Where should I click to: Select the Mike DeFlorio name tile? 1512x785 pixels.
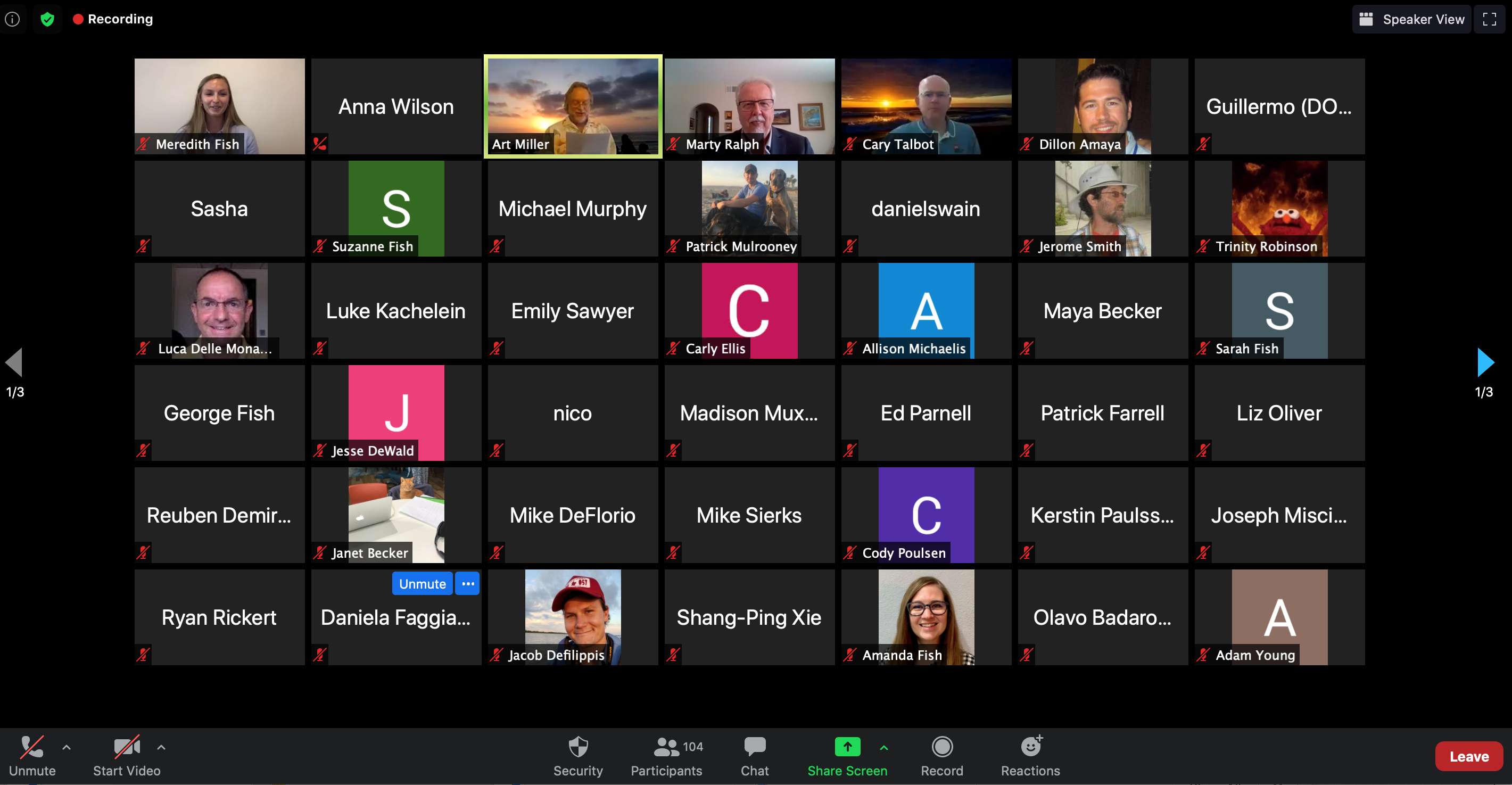573,515
